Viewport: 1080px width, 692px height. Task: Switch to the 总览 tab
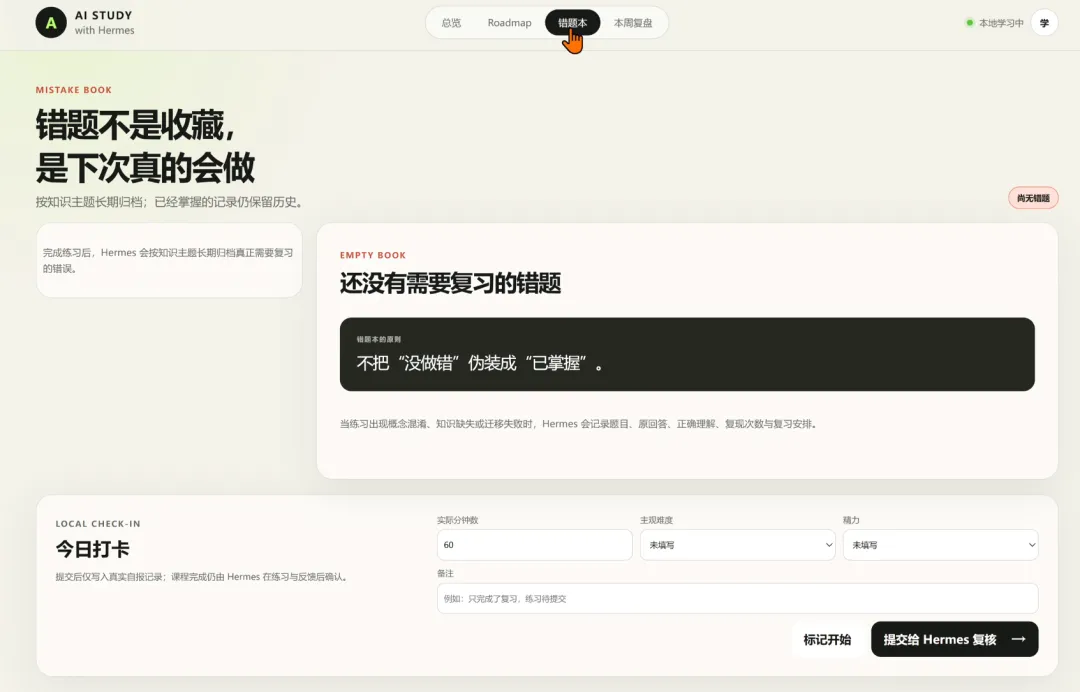[x=451, y=23]
